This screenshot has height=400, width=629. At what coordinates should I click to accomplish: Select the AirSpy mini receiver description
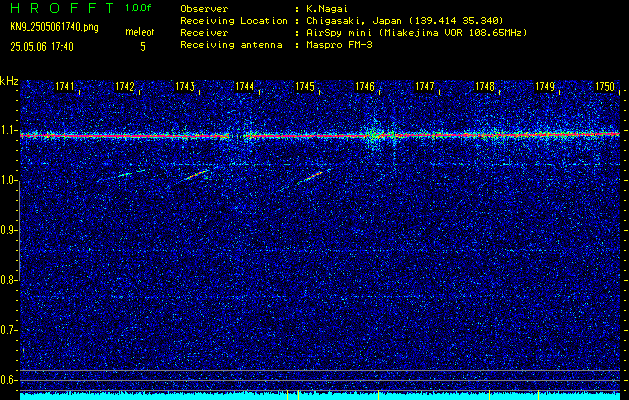point(416,33)
